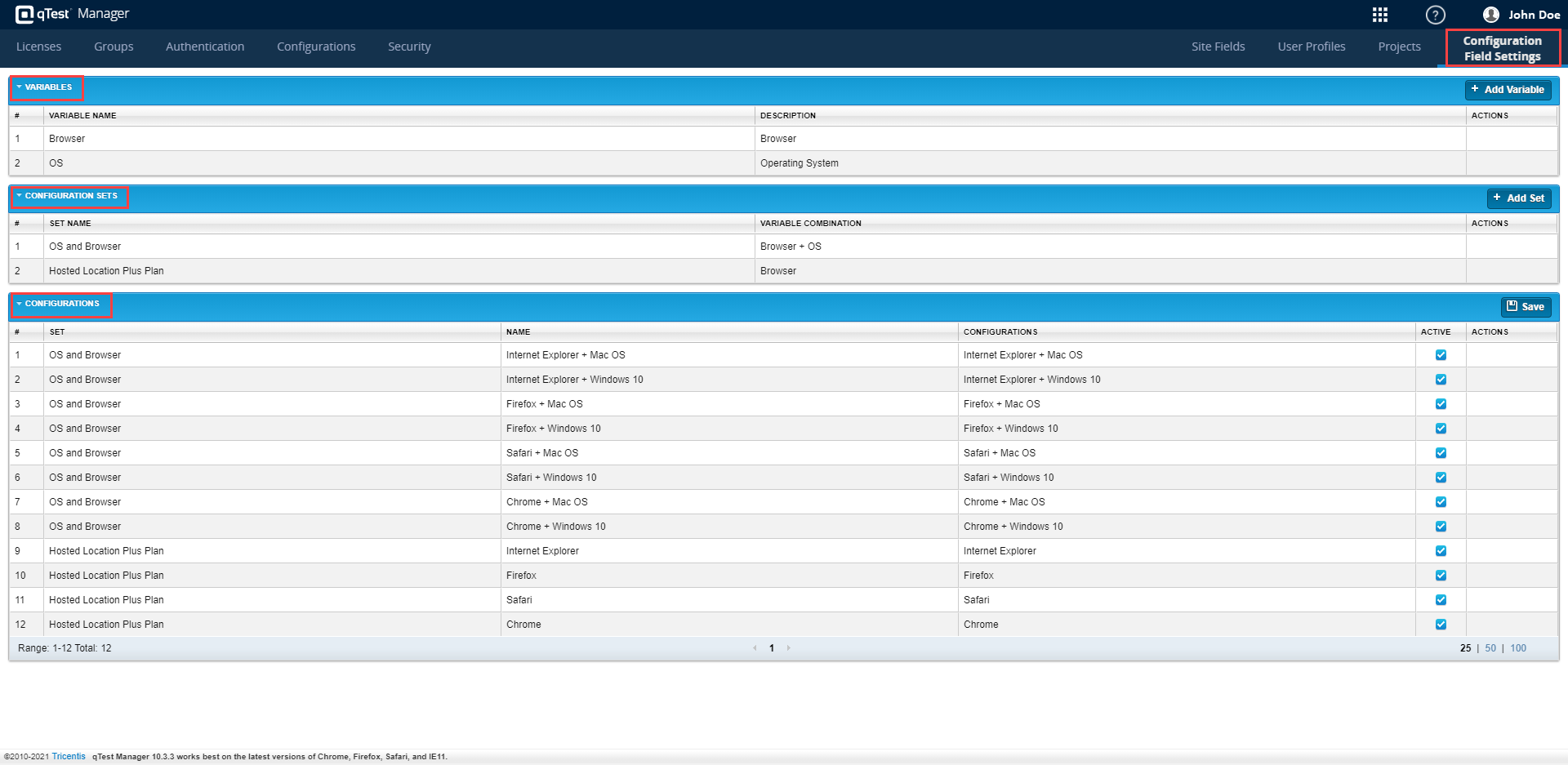Viewport: 1568px width, 765px height.
Task: Uncheck Active for Internet Explorer + Windows 10
Action: click(1441, 380)
